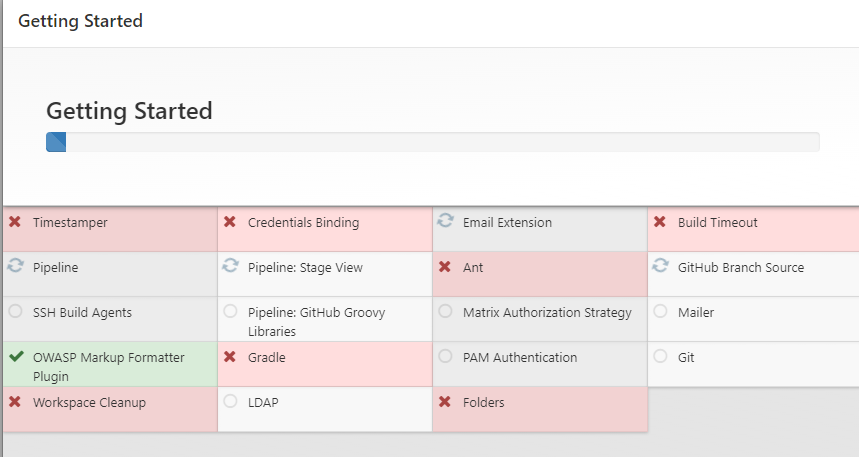Click the red X icon next to Ant
The height and width of the screenshot is (457, 859).
[445, 266]
